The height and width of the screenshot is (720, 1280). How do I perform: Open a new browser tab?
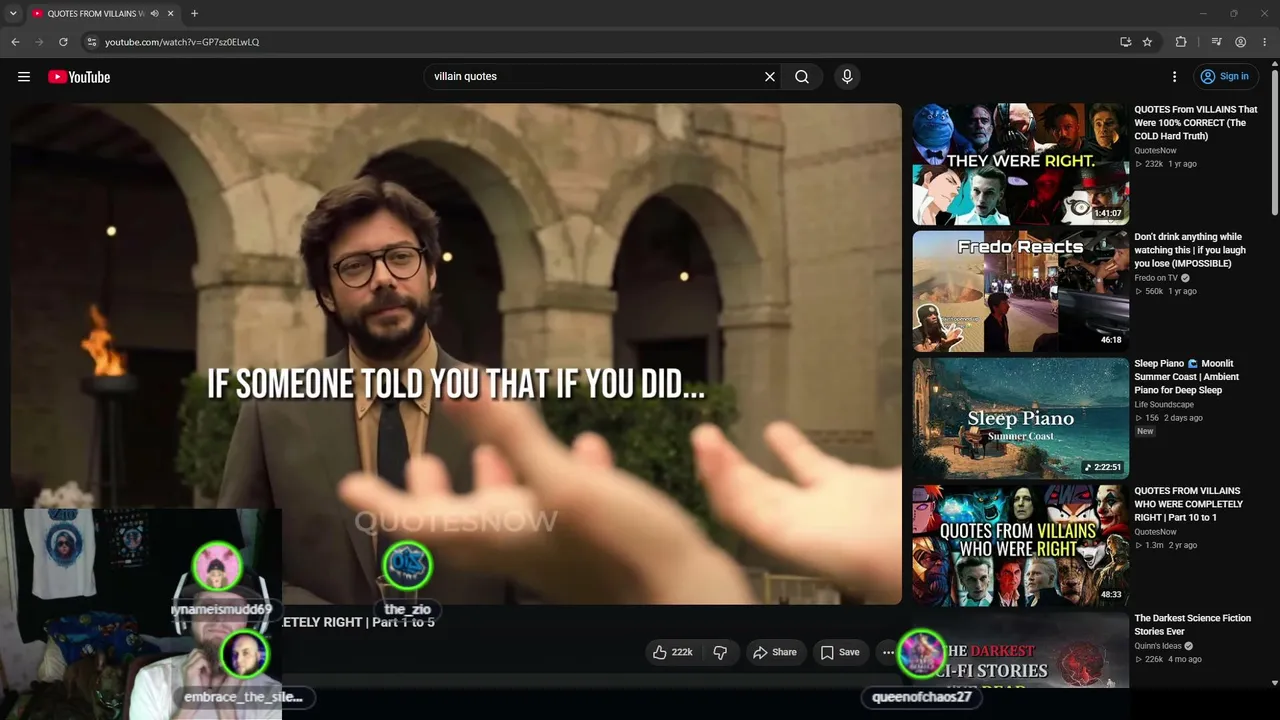coord(194,14)
